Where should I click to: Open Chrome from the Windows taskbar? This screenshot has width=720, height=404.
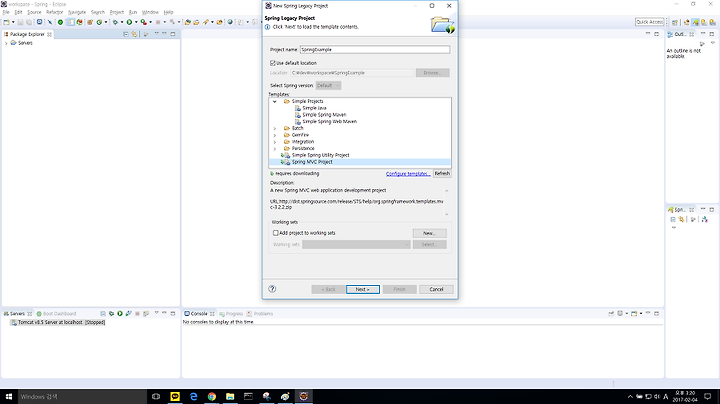[212, 396]
